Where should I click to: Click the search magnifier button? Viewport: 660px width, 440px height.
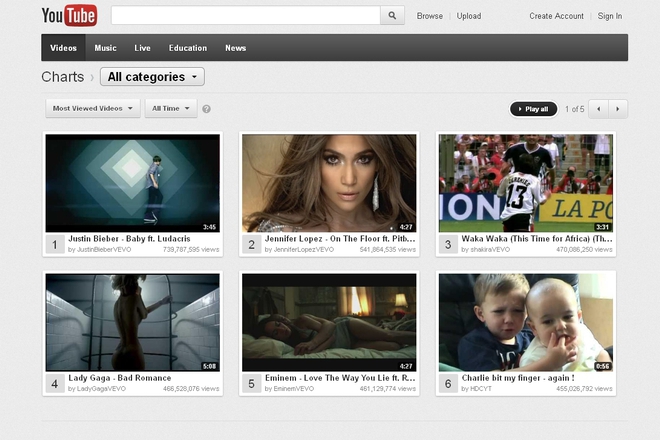[x=392, y=16]
